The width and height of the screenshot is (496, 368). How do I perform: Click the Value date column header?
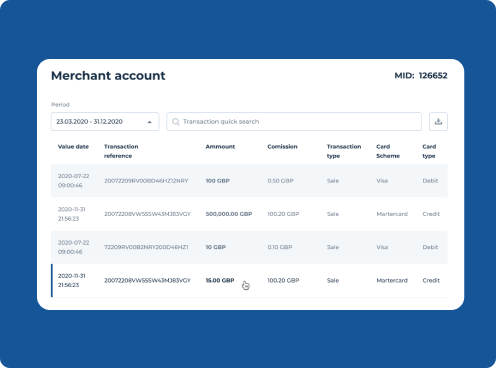73,146
